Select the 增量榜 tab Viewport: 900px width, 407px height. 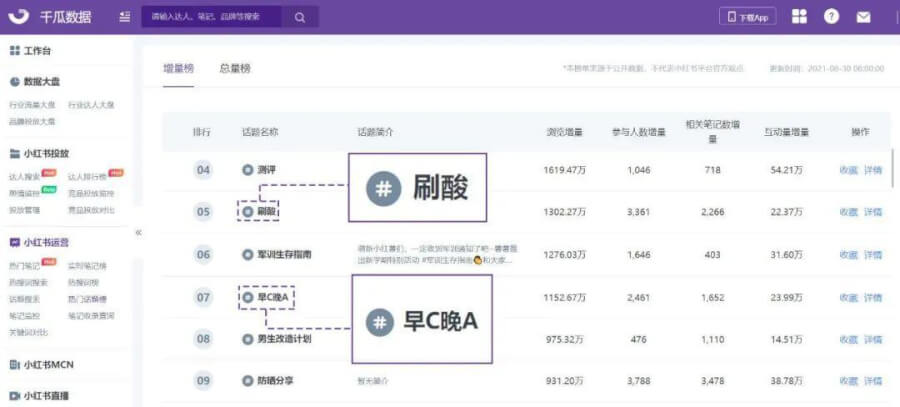tap(178, 68)
